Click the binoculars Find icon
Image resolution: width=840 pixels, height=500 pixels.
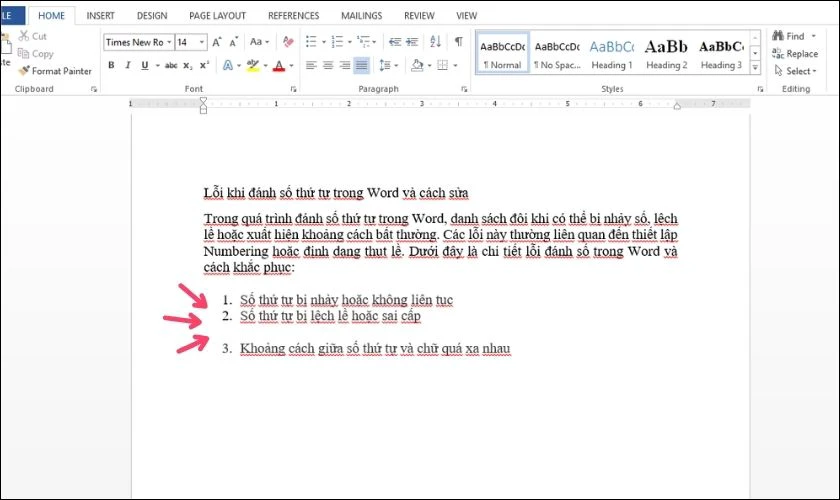pos(778,36)
